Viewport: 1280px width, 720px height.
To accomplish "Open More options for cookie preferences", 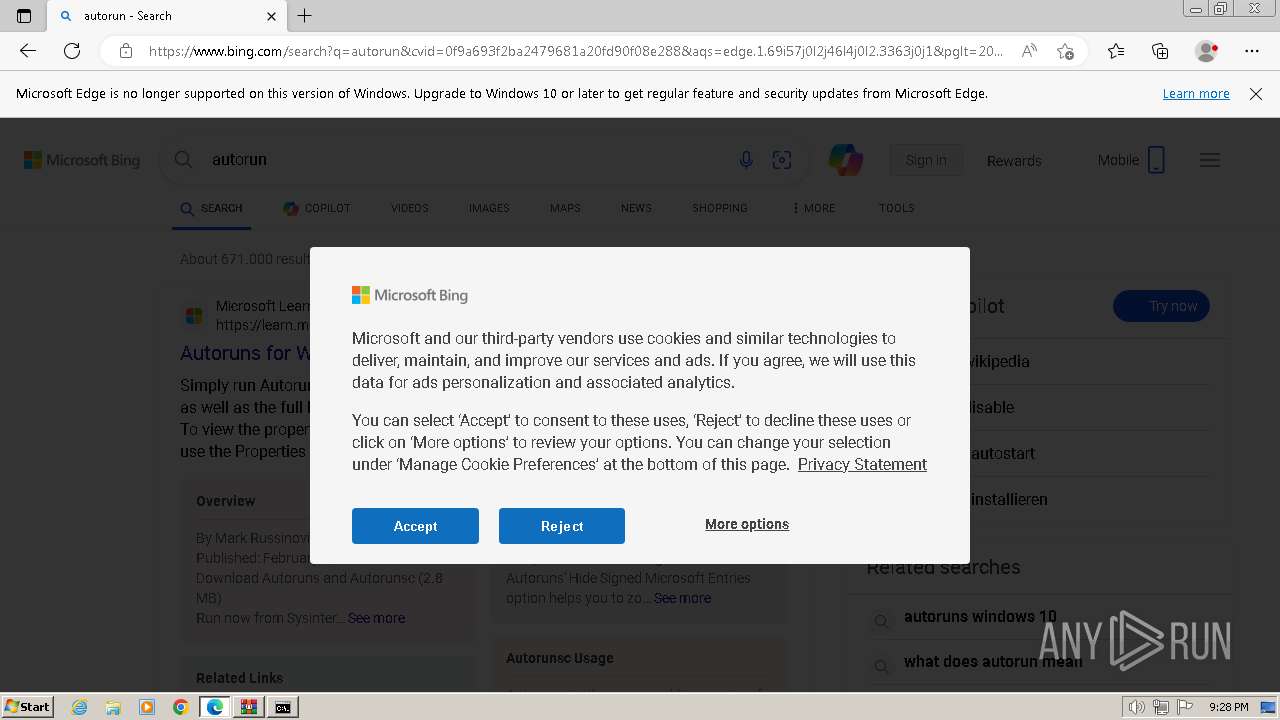I will [747, 524].
